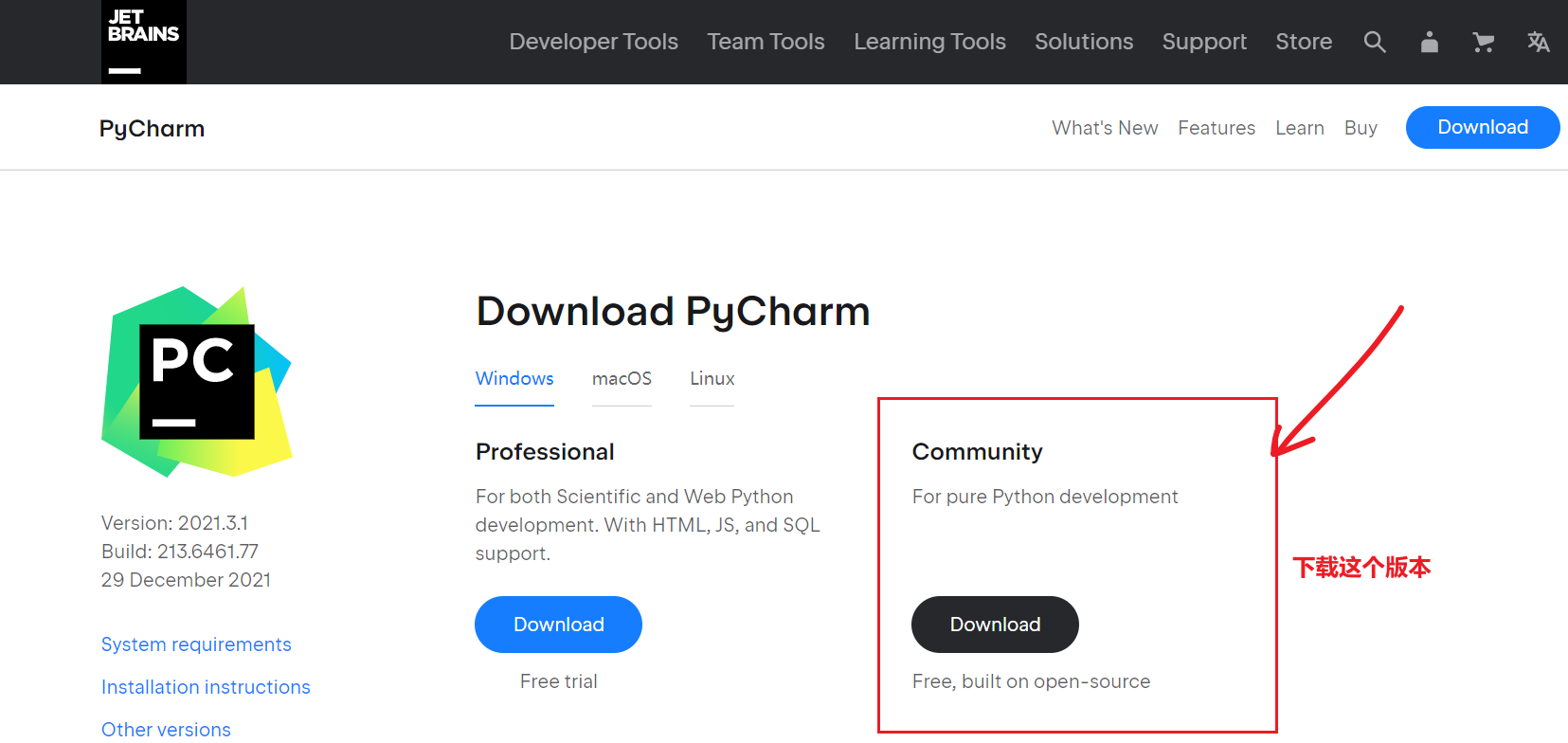Open the What's New page
This screenshot has height=743, width=1568.
click(x=1105, y=128)
